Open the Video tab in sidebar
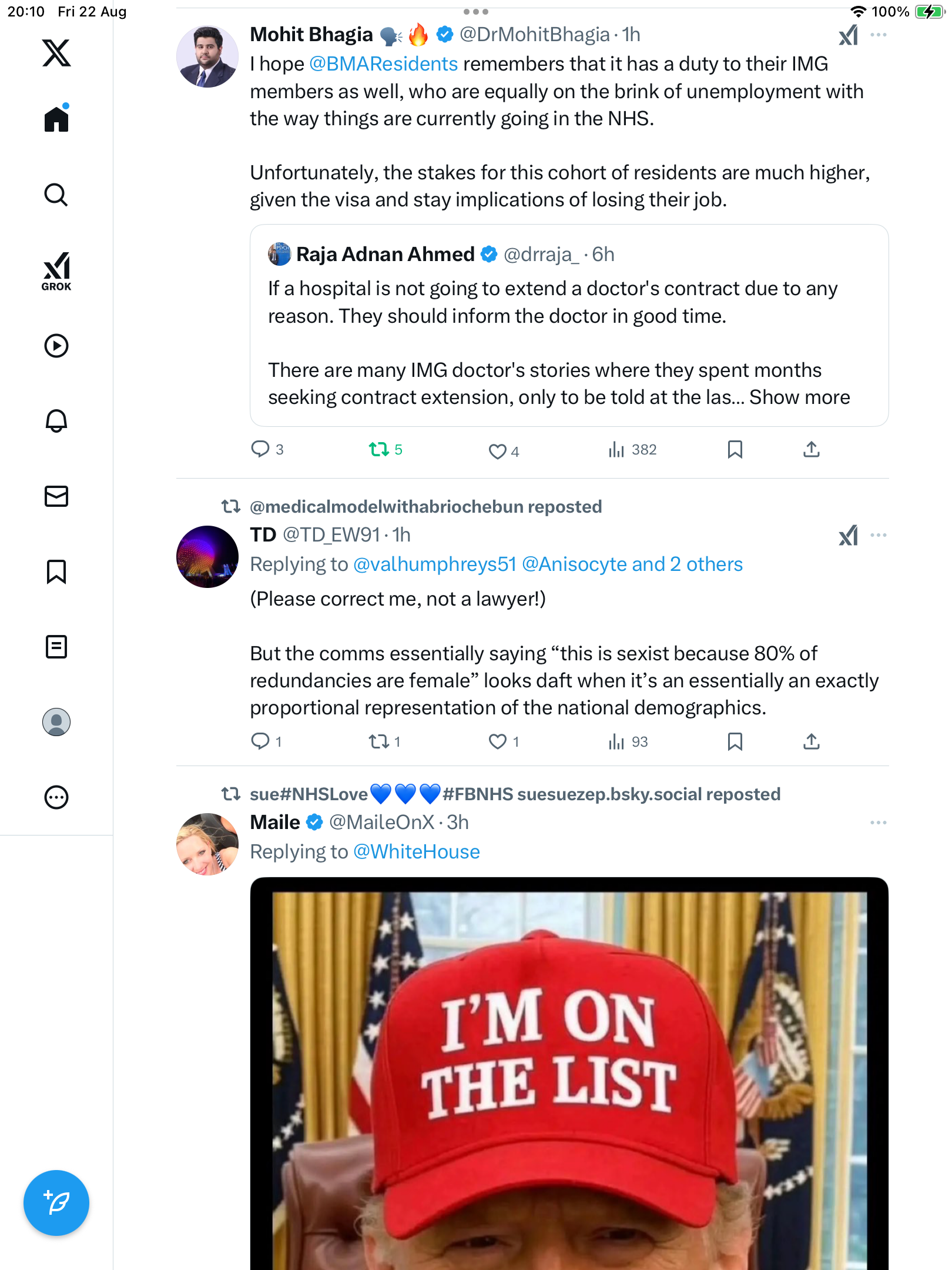Viewport: 952px width, 1270px height. click(56, 346)
